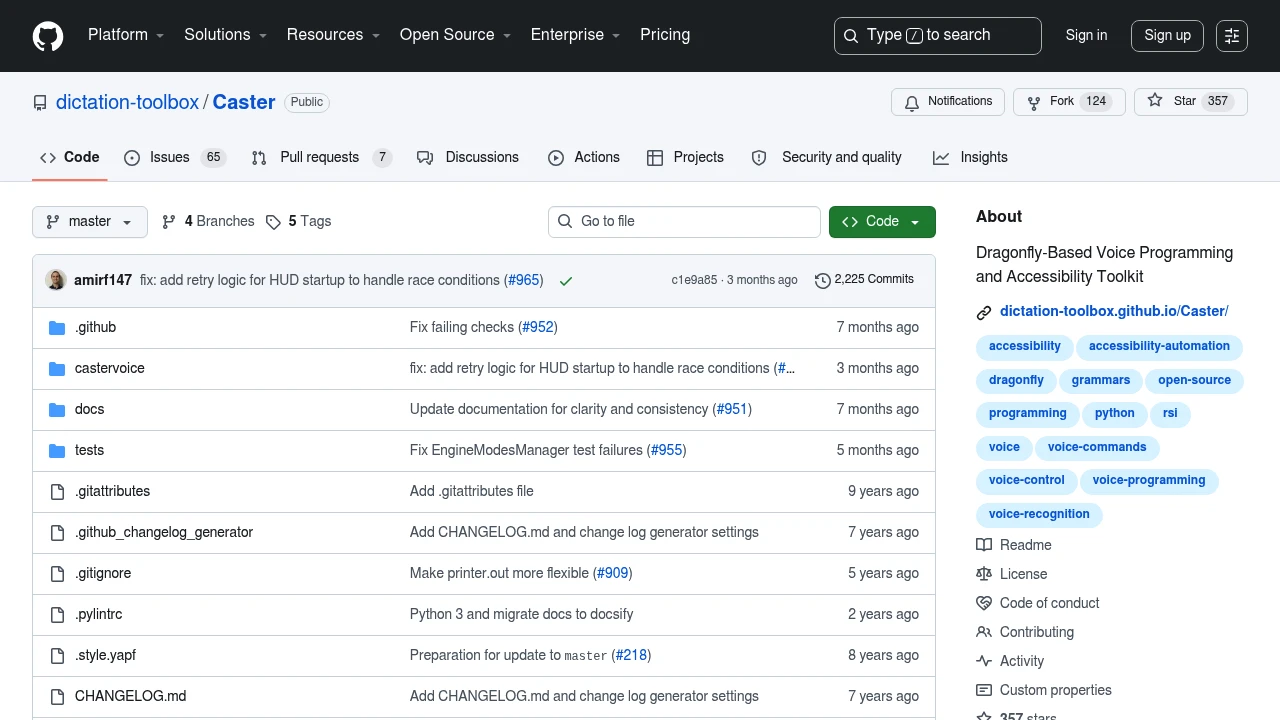The width and height of the screenshot is (1280, 720).
Task: Open the Security and quality tab
Action: tap(827, 158)
